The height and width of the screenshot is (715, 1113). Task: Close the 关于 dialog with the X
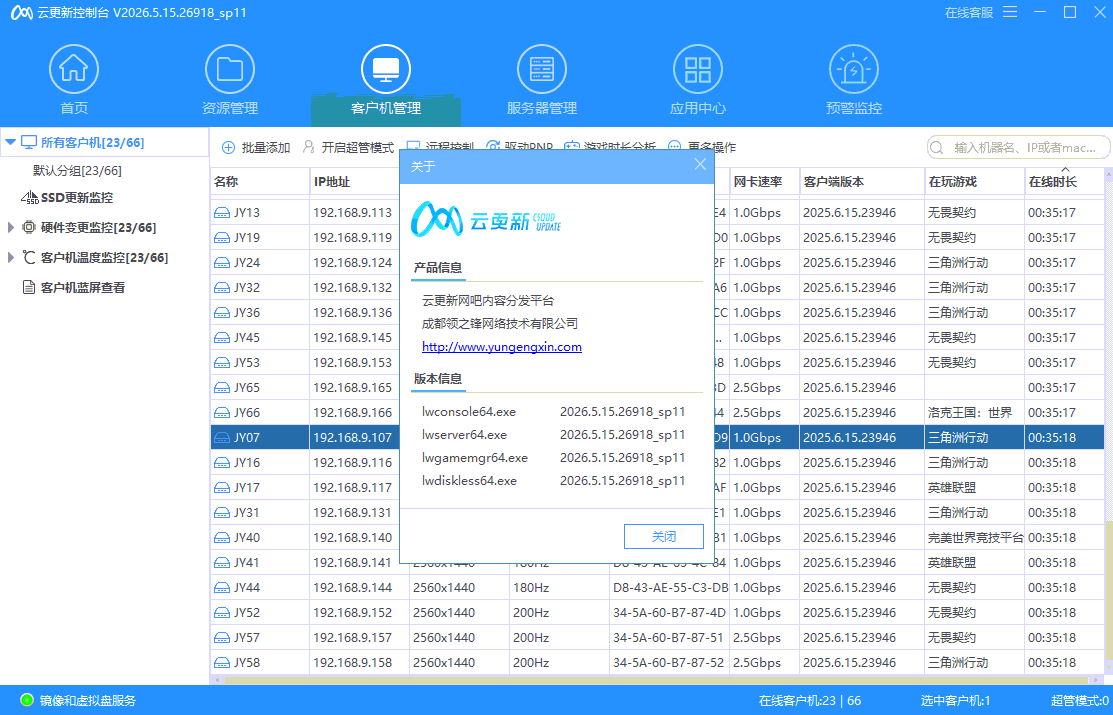pyautogui.click(x=700, y=165)
